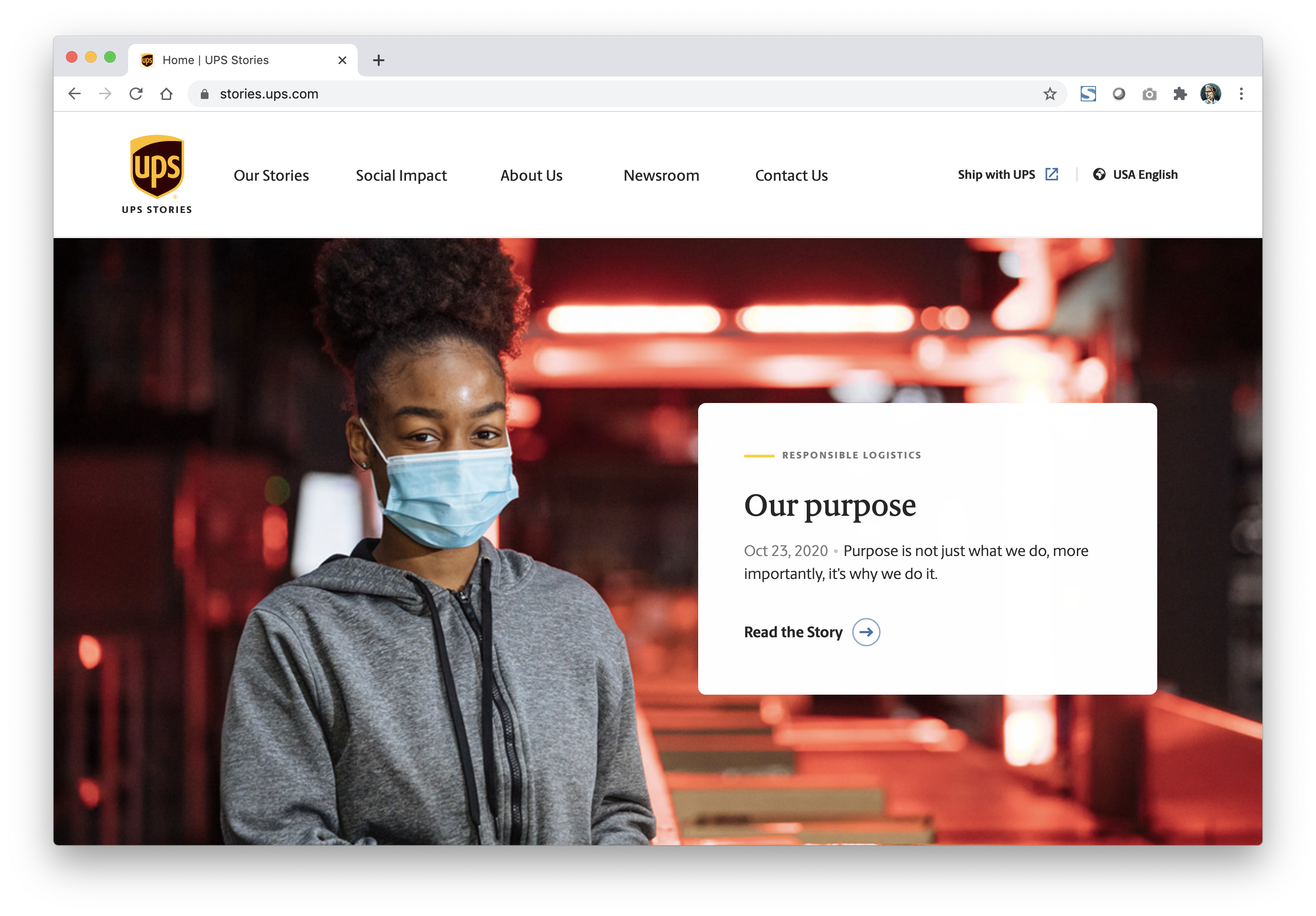Click the Our purpose headline
Viewport: 1316px width, 916px height.
[x=829, y=506]
